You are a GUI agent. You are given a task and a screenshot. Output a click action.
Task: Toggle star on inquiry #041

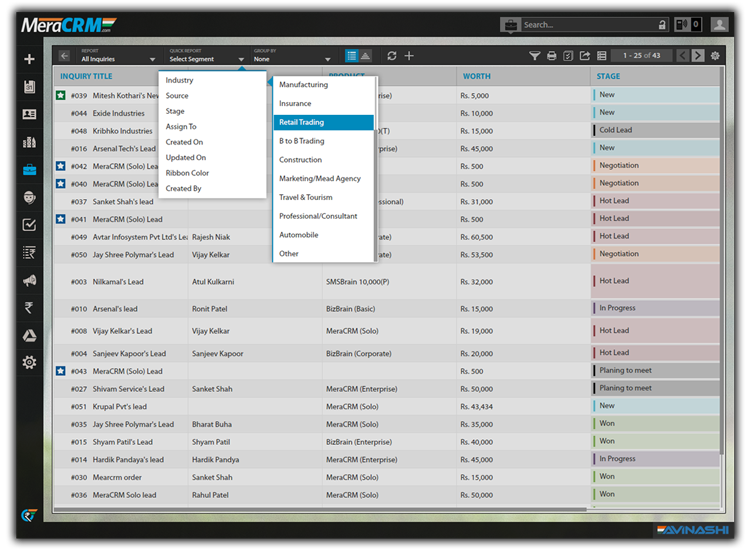point(61,219)
